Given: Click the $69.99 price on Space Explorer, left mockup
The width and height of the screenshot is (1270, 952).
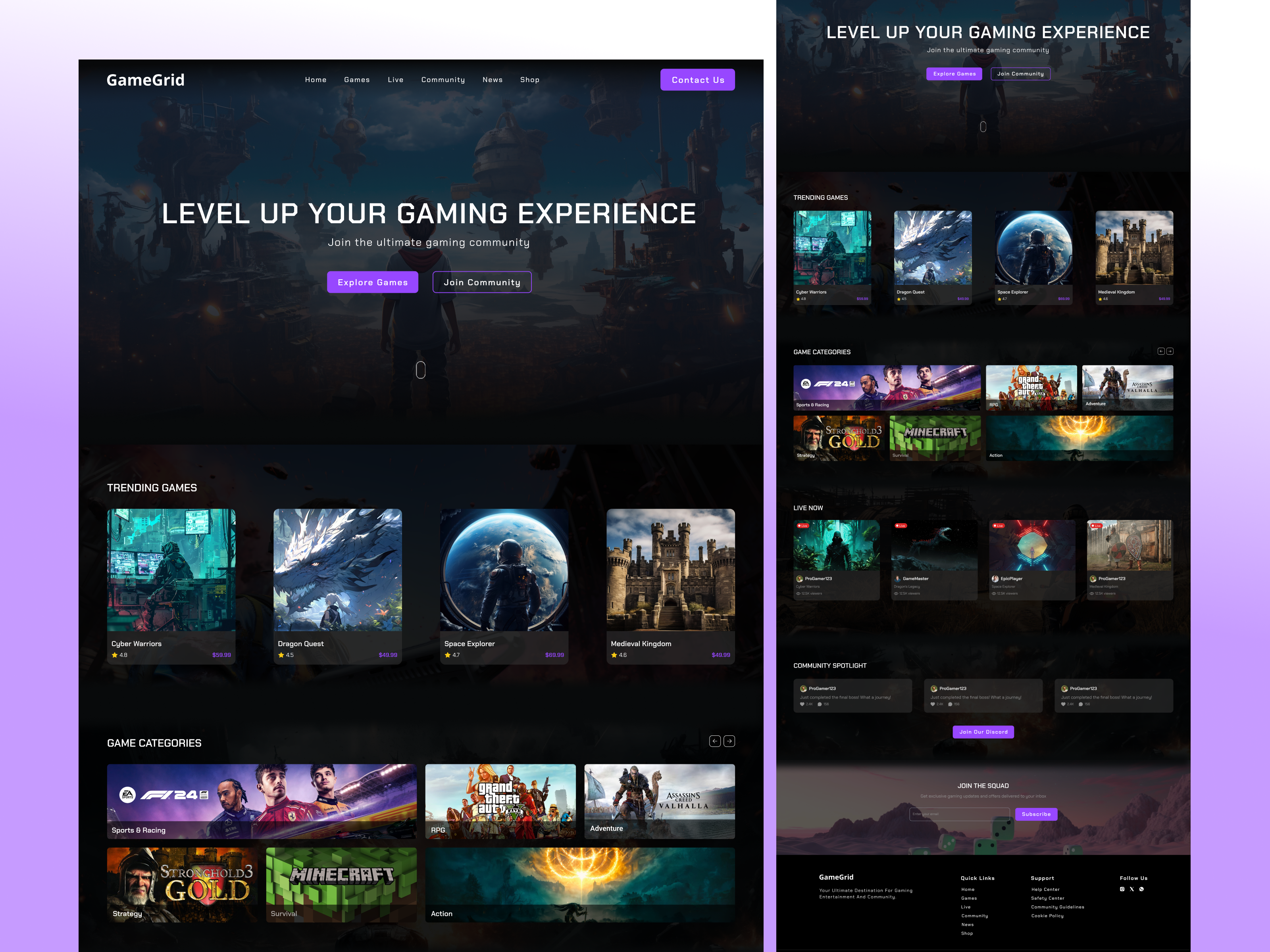Looking at the screenshot, I should pos(554,655).
